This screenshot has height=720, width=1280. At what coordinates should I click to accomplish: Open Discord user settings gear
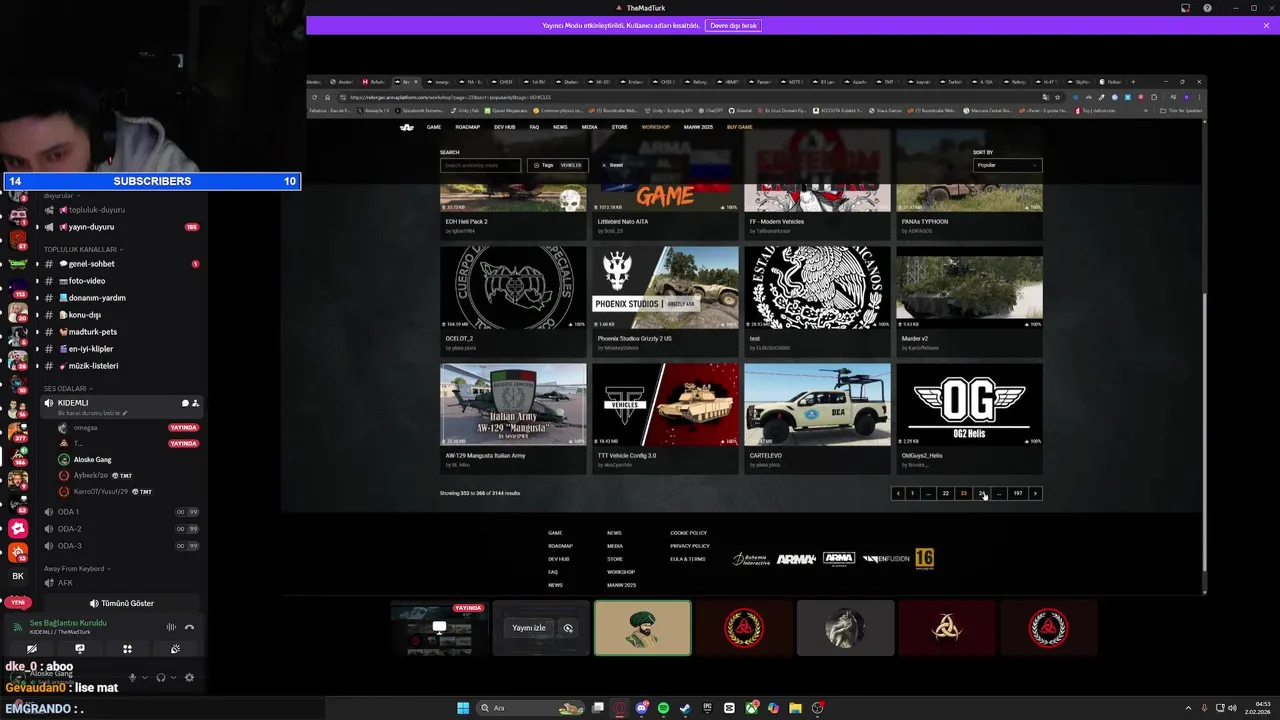coord(189,677)
